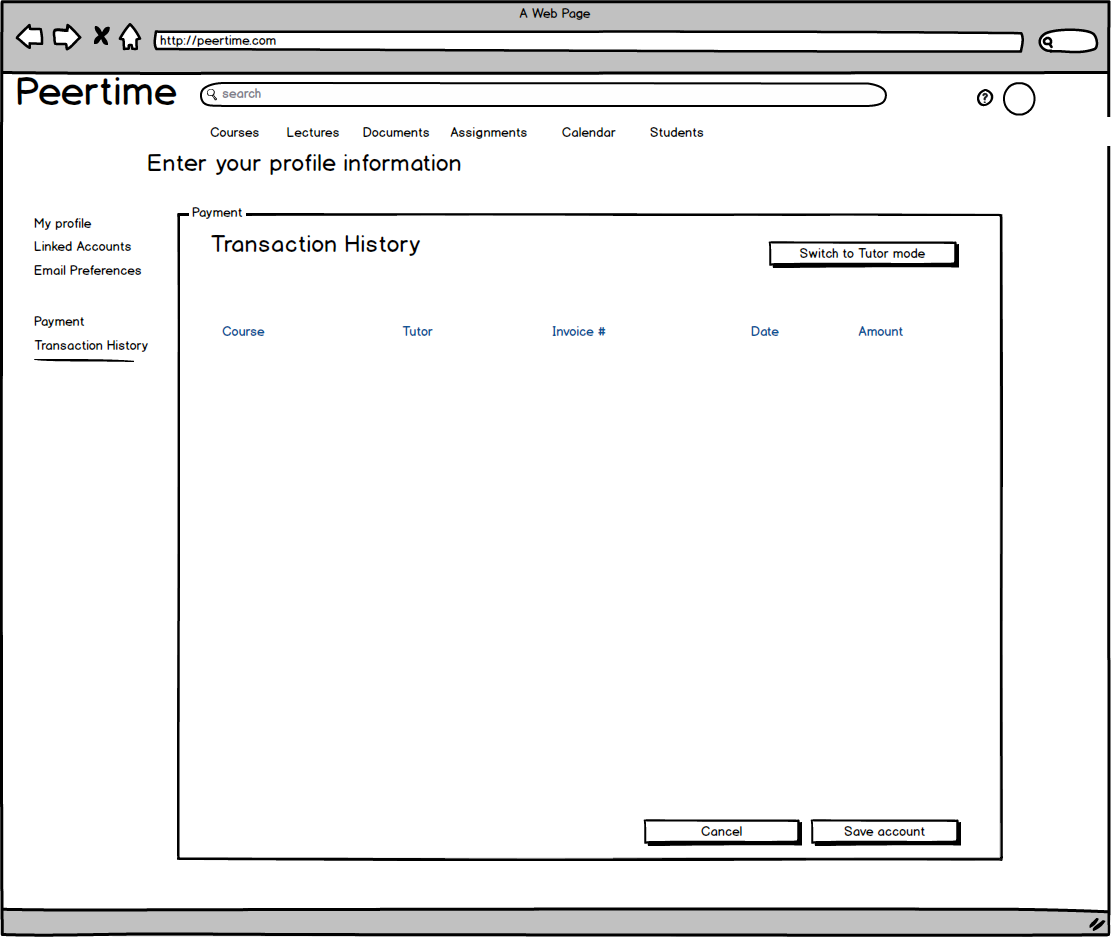The height and width of the screenshot is (937, 1111).
Task: Focus the Peertime search field
Action: pos(543,94)
